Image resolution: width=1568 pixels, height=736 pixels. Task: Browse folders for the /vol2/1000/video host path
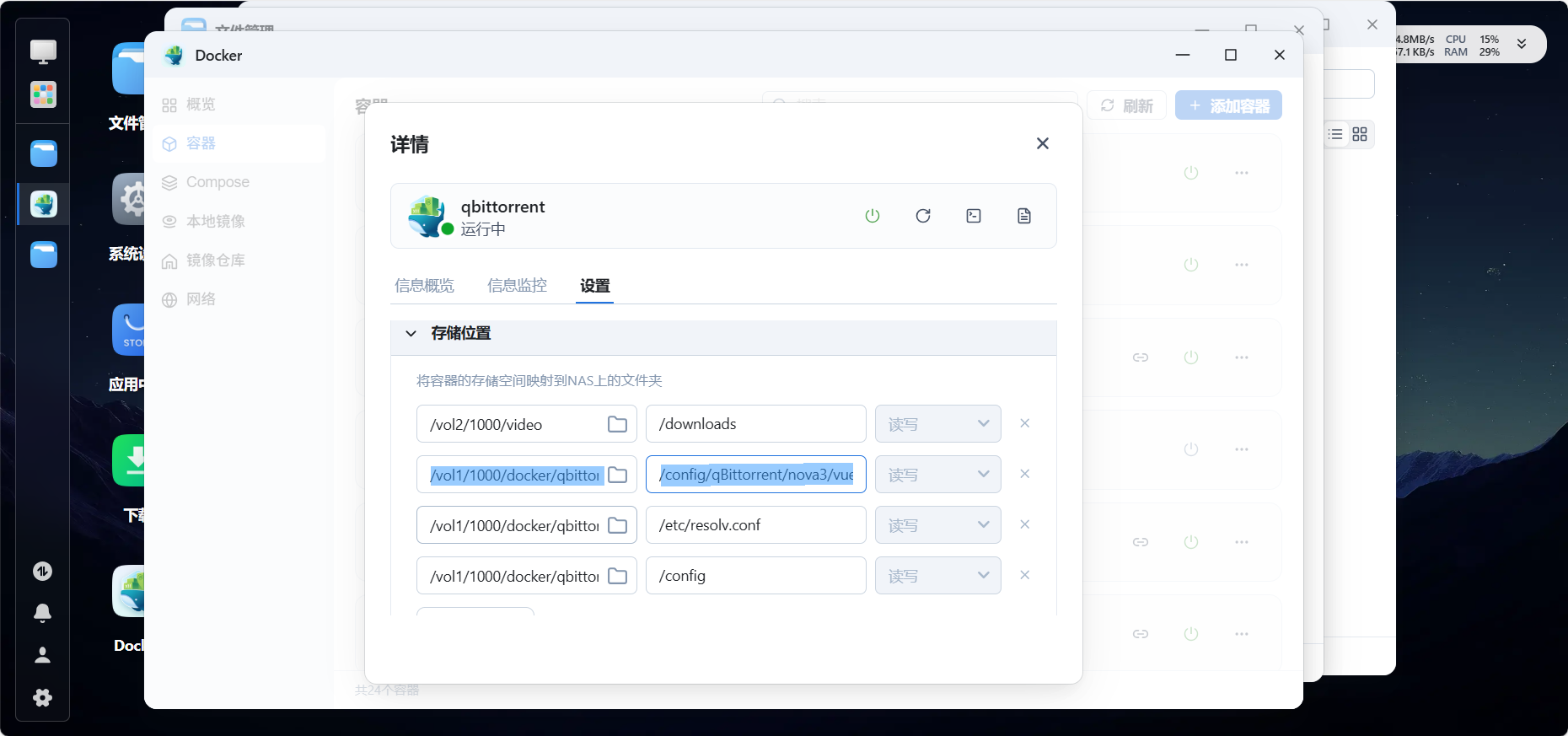tap(617, 424)
